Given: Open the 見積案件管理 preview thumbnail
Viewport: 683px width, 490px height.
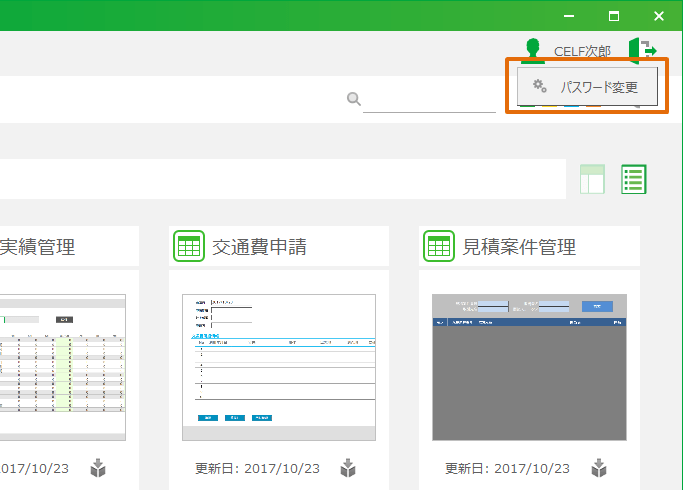Looking at the screenshot, I should pos(529,367).
